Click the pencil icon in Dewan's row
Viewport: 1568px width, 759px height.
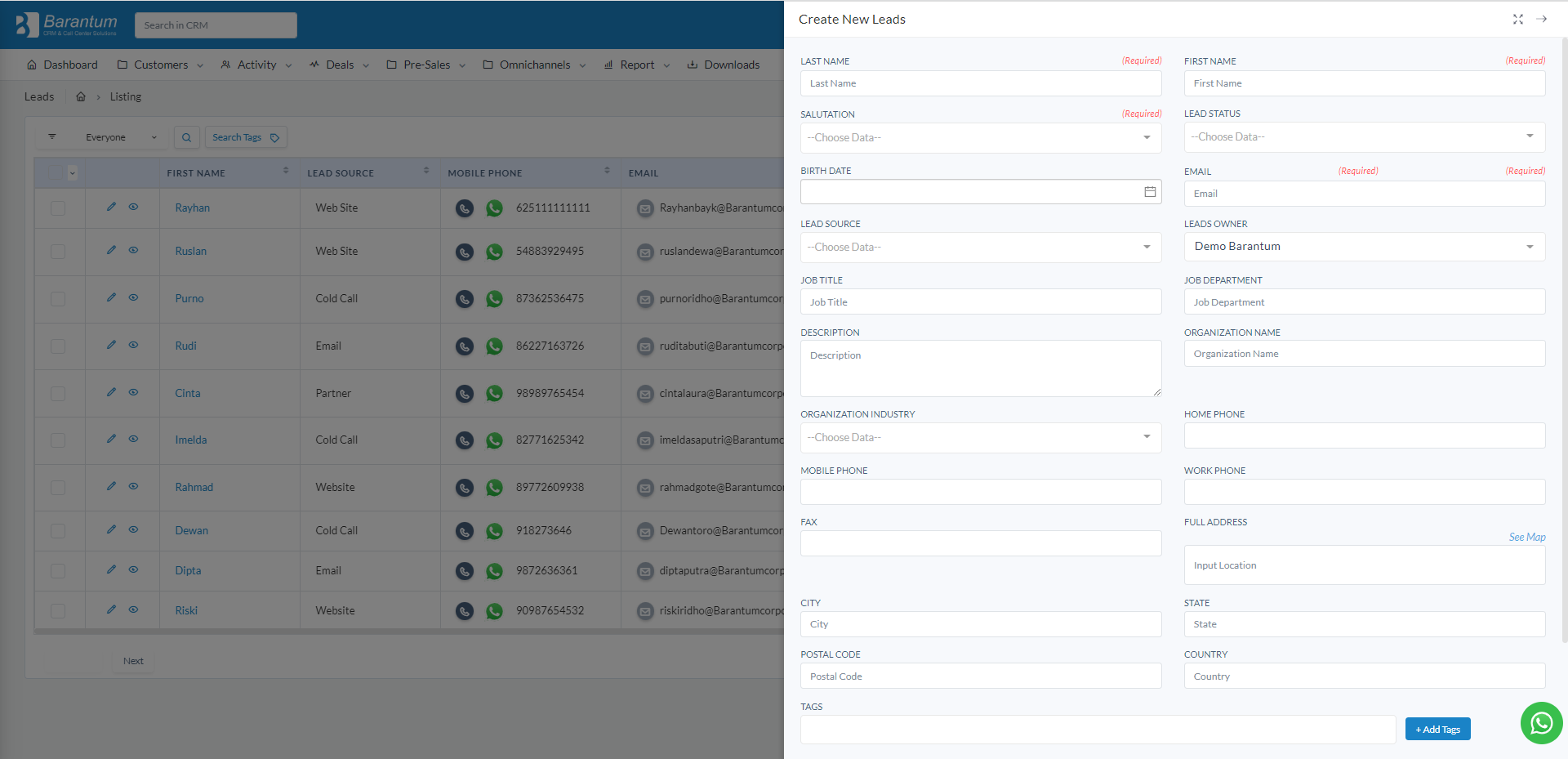coord(111,529)
